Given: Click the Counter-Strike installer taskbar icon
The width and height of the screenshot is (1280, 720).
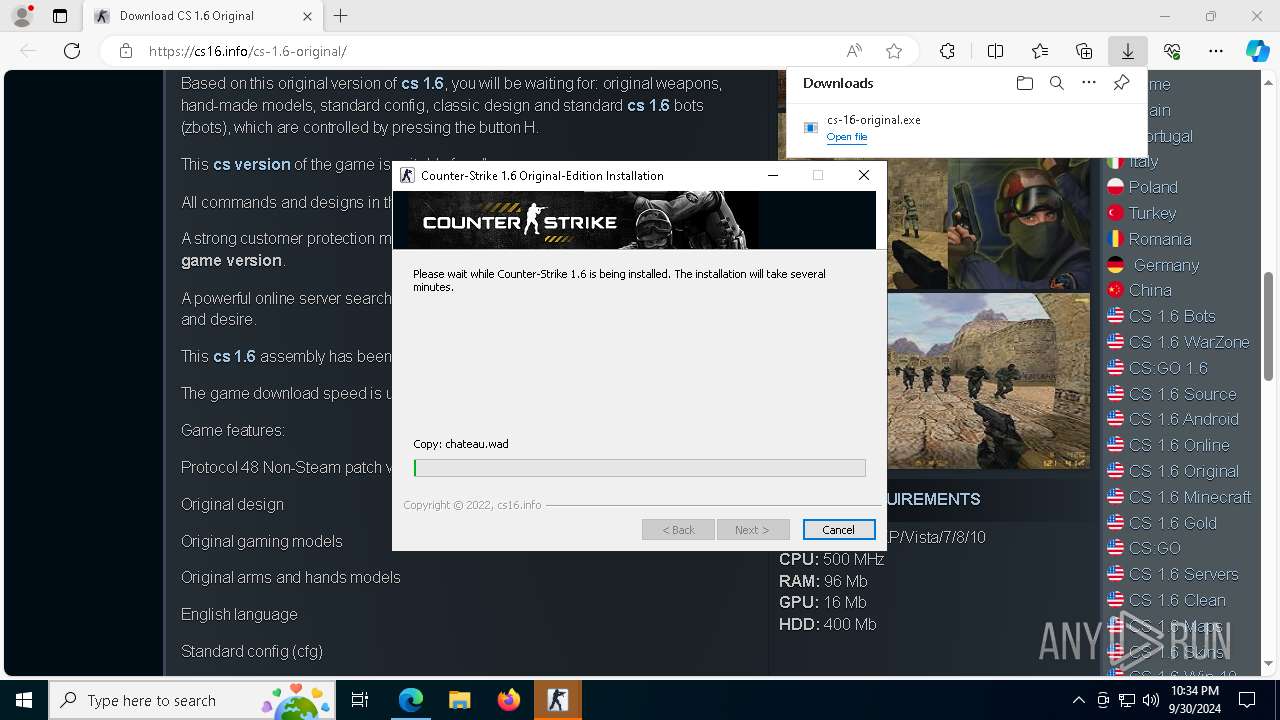Looking at the screenshot, I should tap(557, 700).
